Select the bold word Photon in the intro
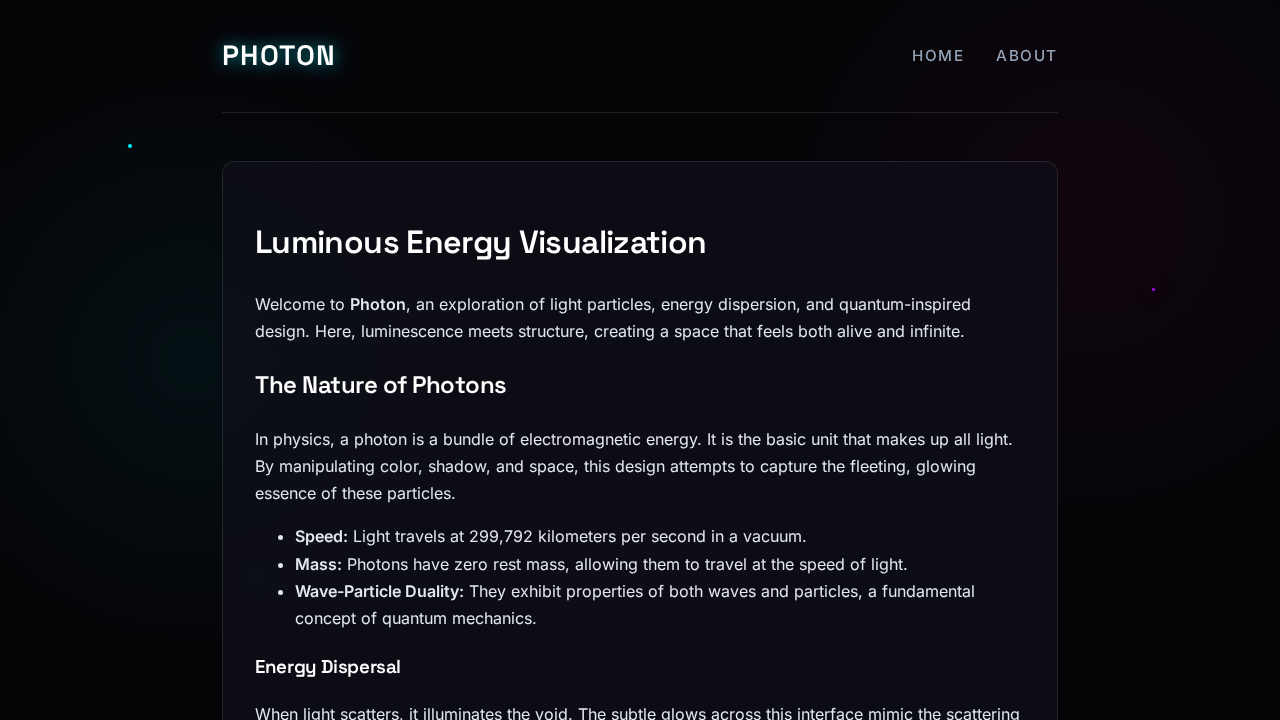 tap(377, 304)
